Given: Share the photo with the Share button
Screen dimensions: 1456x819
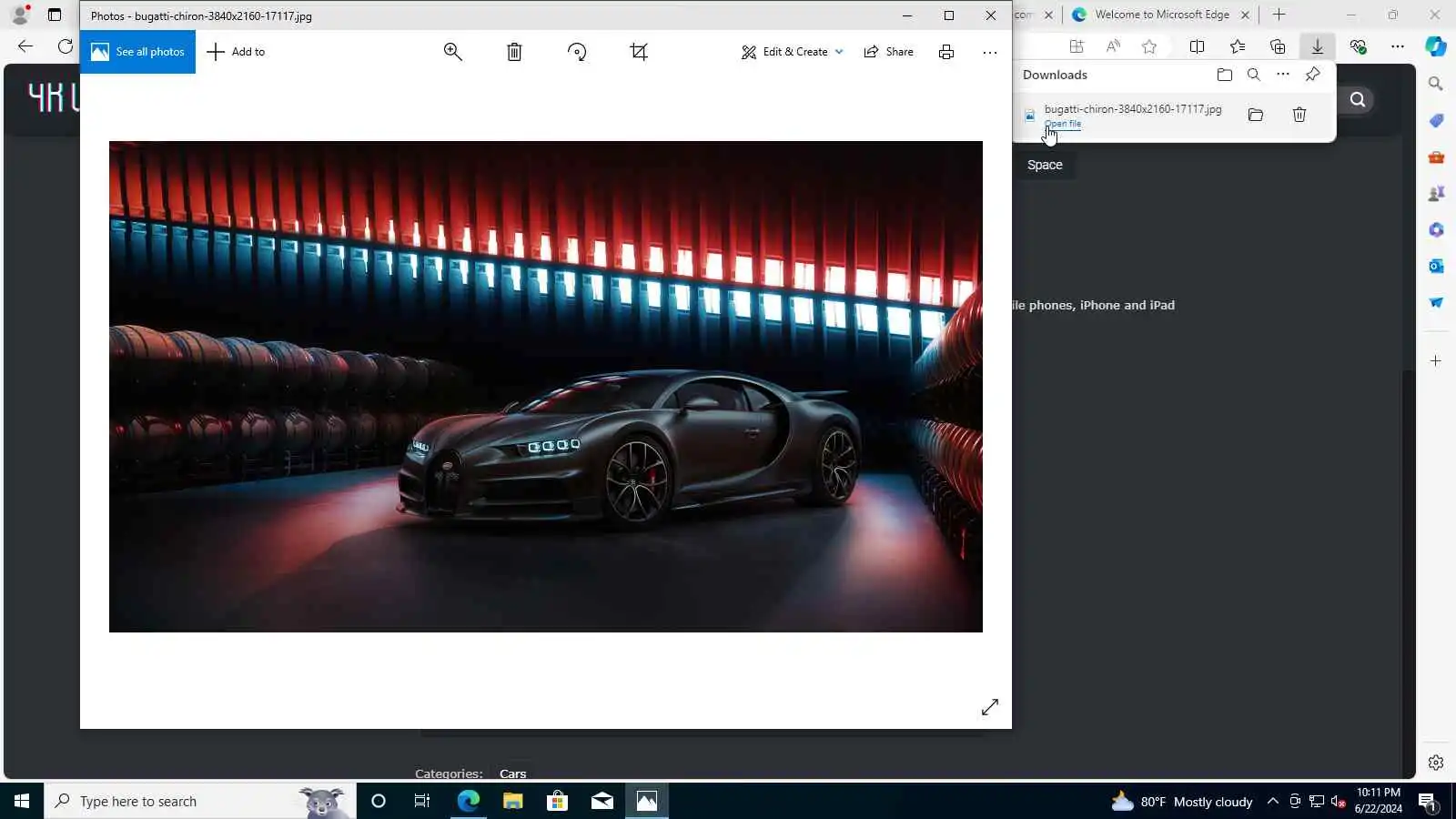Looking at the screenshot, I should pos(888,52).
